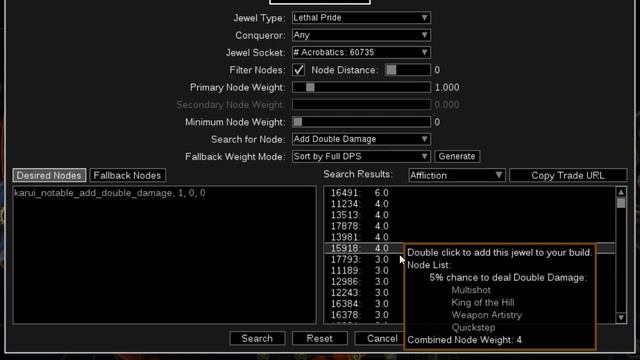Click the results scrollbar up arrow
This screenshot has width=640, height=360.
point(621,192)
